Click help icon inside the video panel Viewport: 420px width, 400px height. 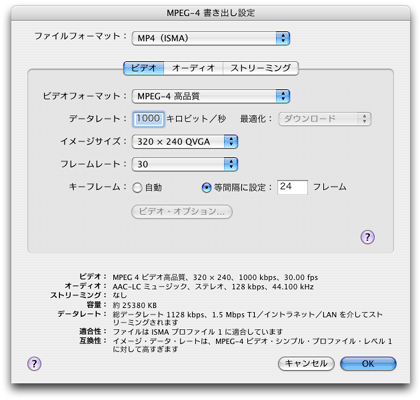(x=367, y=237)
